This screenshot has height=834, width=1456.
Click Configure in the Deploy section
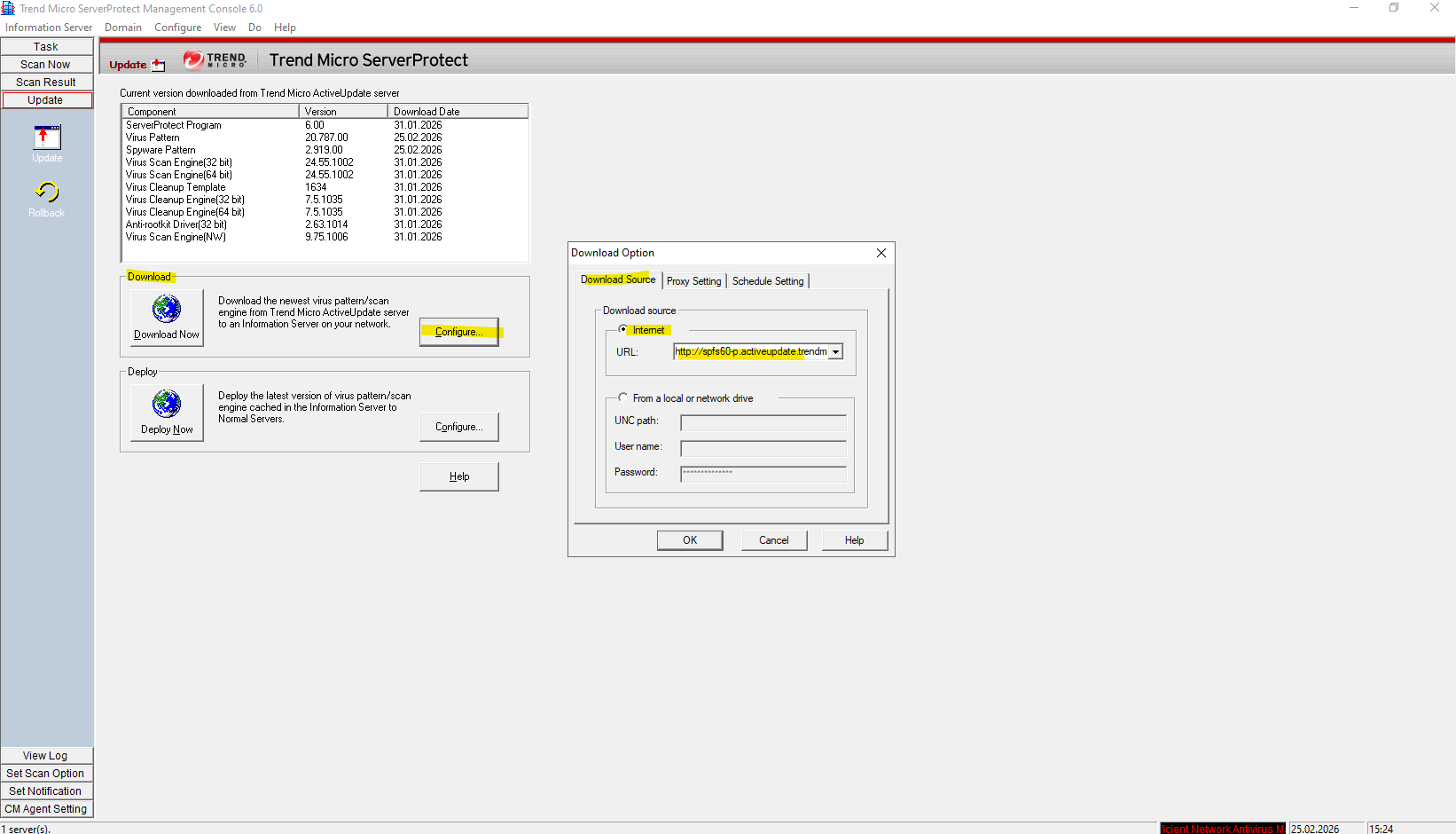458,427
